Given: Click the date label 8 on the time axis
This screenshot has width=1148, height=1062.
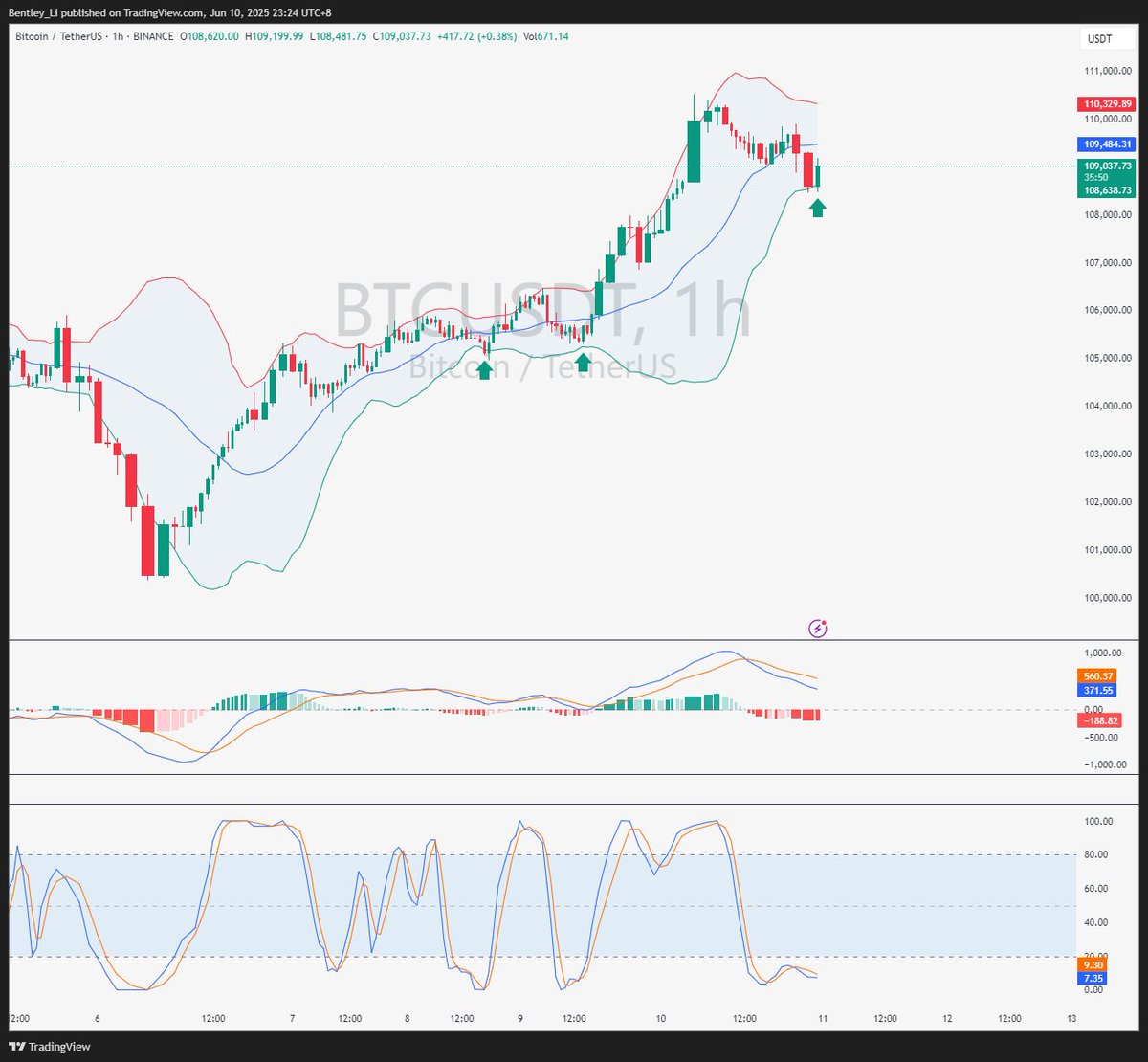Looking at the screenshot, I should point(407,1019).
